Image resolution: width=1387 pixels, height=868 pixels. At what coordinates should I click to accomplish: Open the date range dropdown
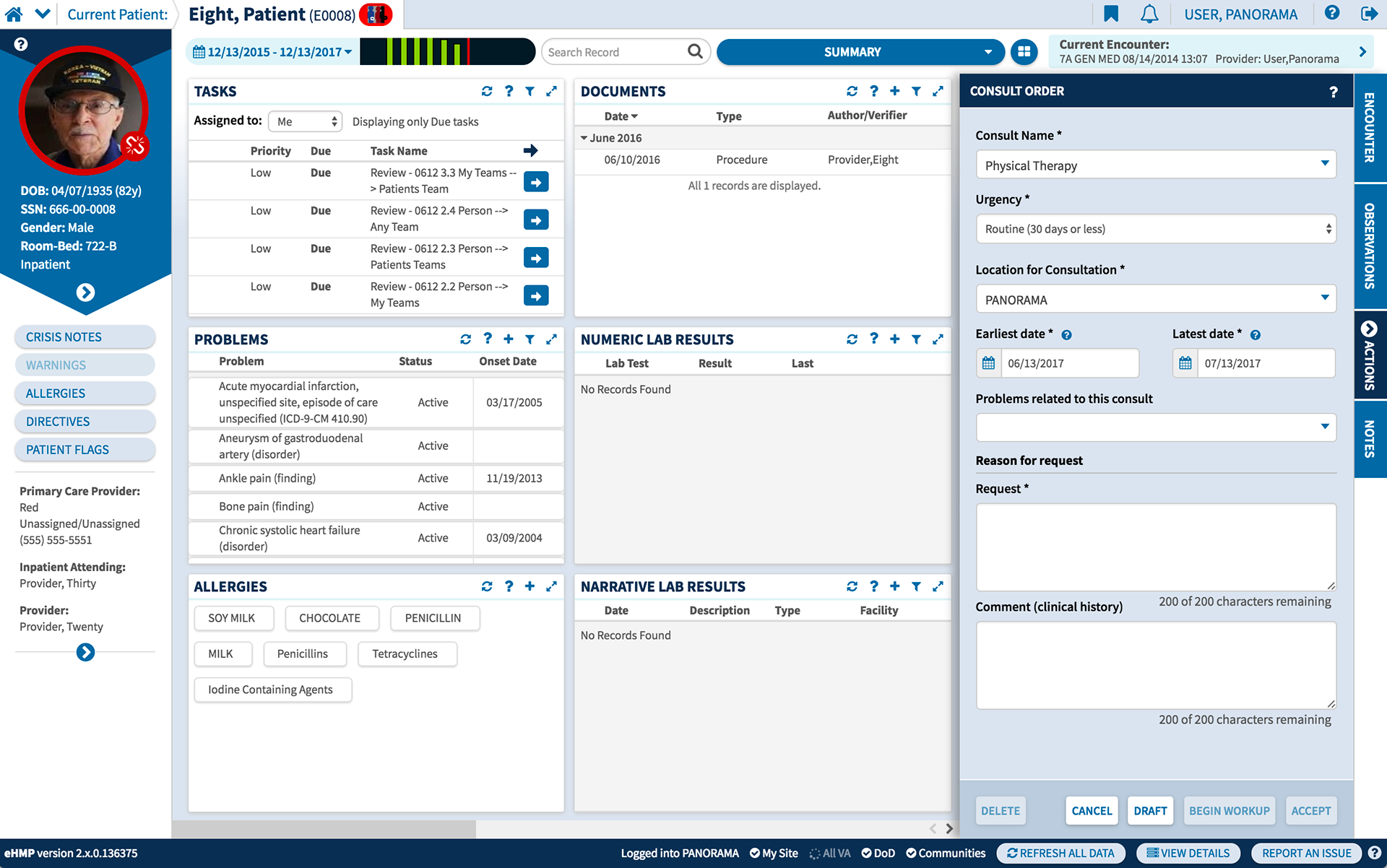[273, 52]
